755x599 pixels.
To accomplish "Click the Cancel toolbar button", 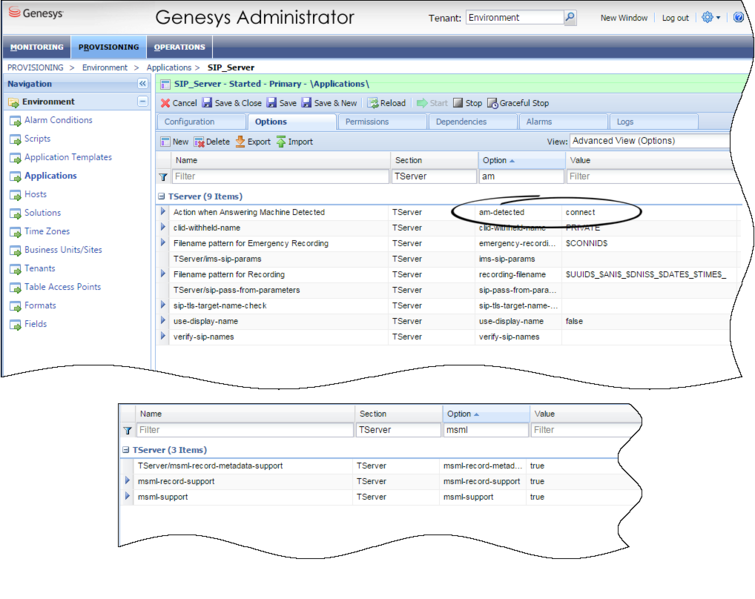I will pos(179,103).
